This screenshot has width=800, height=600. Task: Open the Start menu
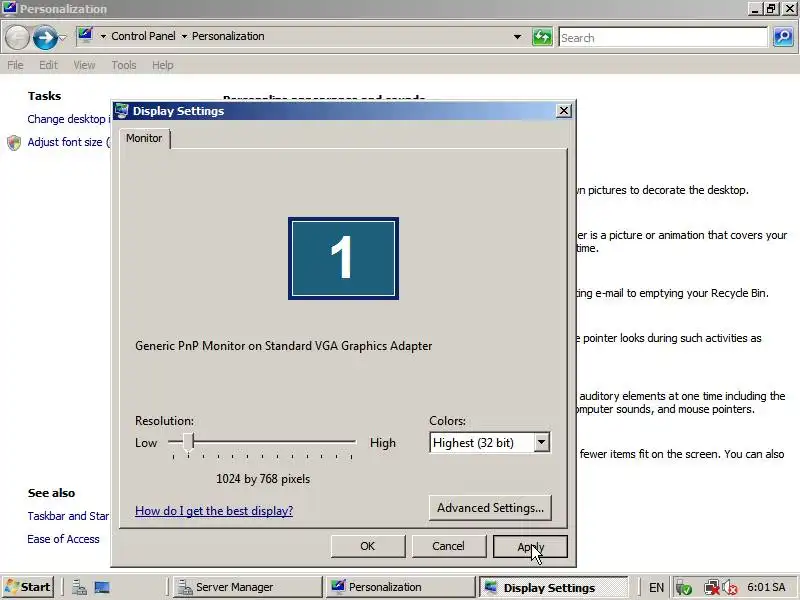(28, 587)
